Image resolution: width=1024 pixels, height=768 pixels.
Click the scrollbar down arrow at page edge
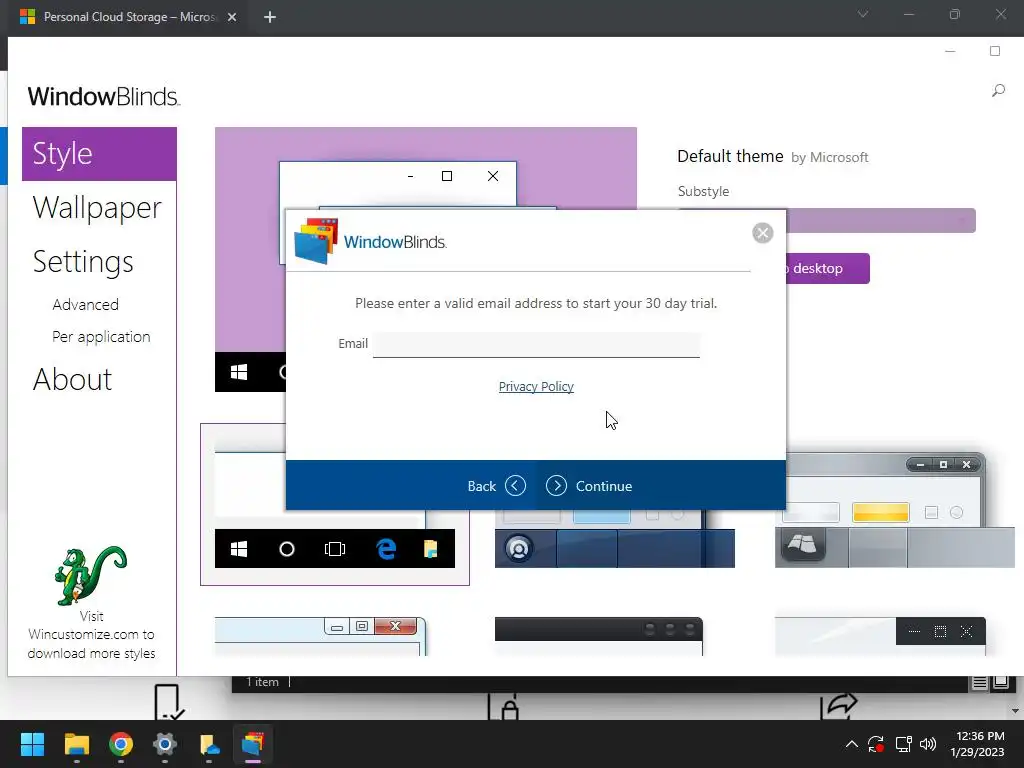click(1015, 711)
